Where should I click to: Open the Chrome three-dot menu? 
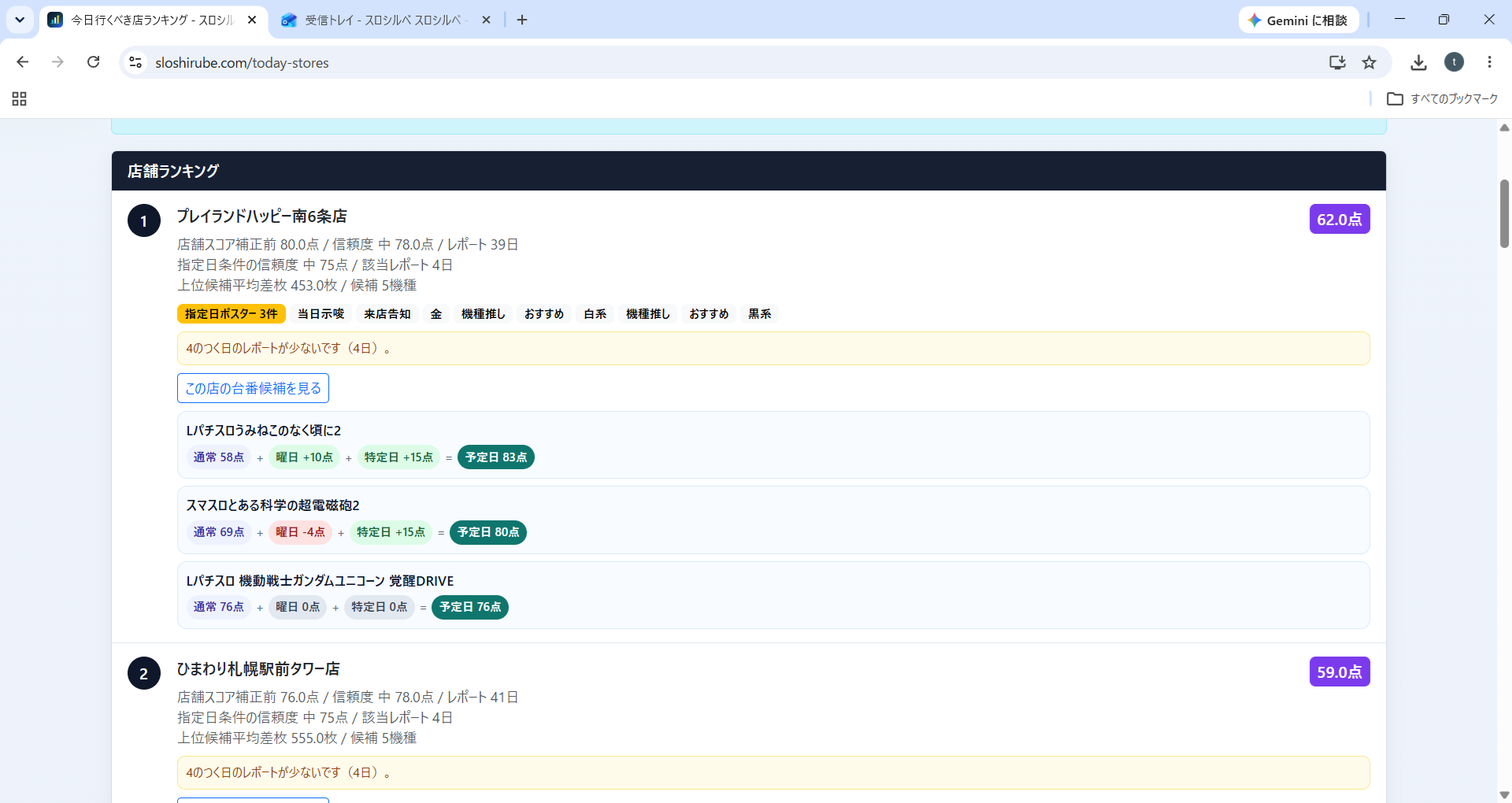pyautogui.click(x=1489, y=62)
